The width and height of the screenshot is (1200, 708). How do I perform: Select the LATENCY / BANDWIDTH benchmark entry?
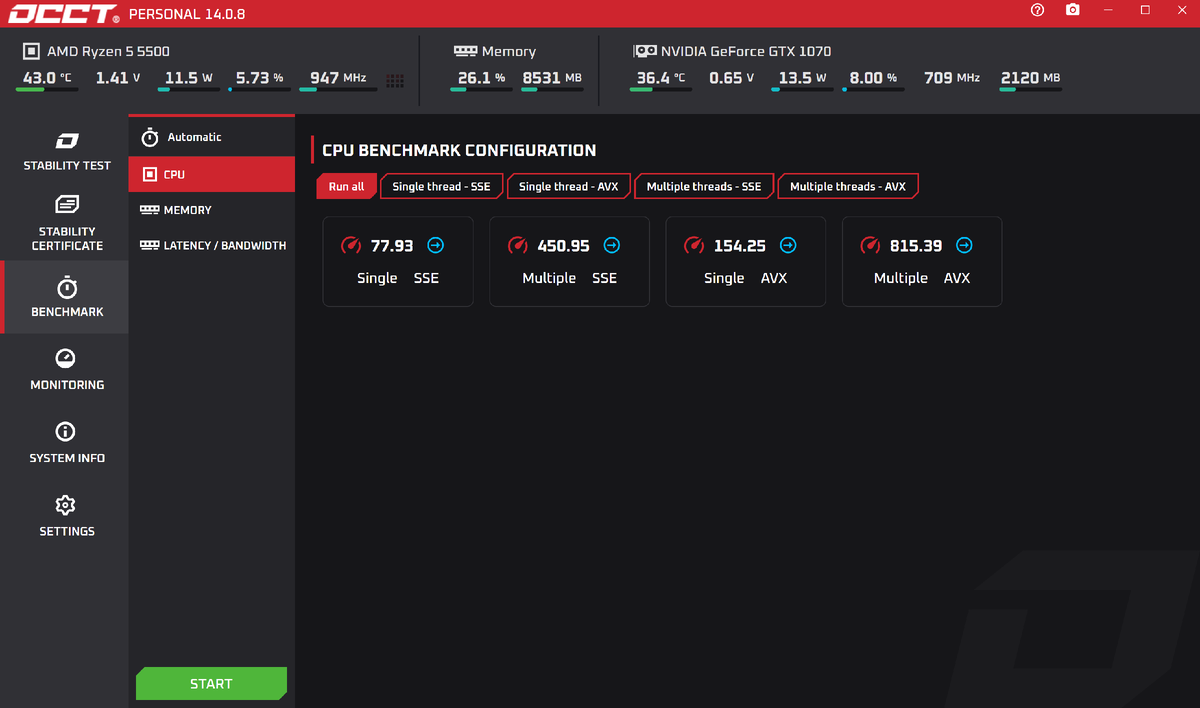coord(212,245)
